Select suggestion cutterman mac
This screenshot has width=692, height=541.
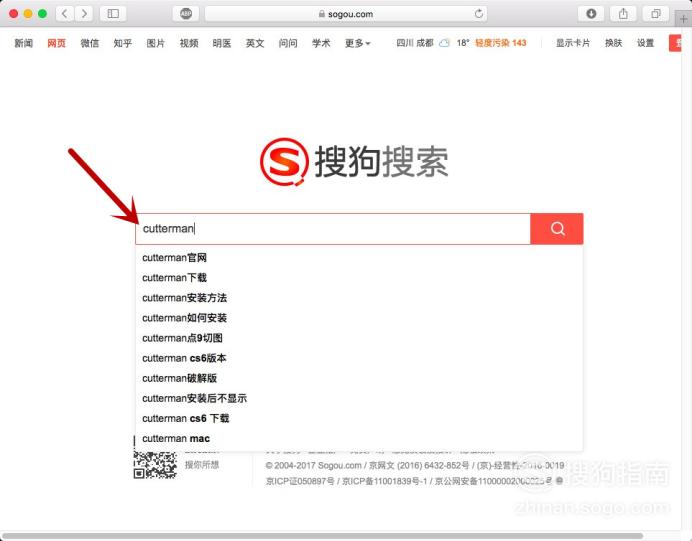359,439
